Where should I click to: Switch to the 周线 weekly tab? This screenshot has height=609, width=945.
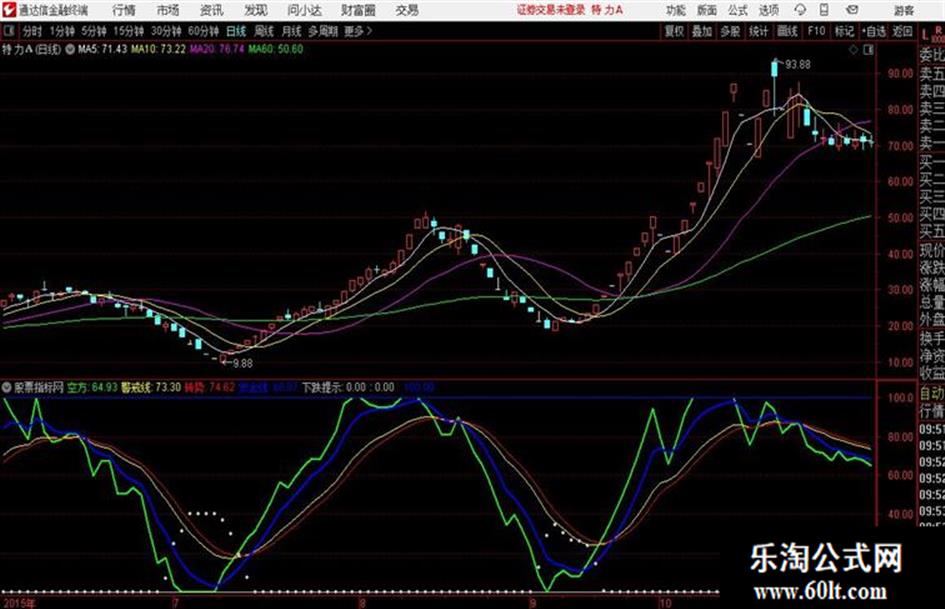(264, 31)
